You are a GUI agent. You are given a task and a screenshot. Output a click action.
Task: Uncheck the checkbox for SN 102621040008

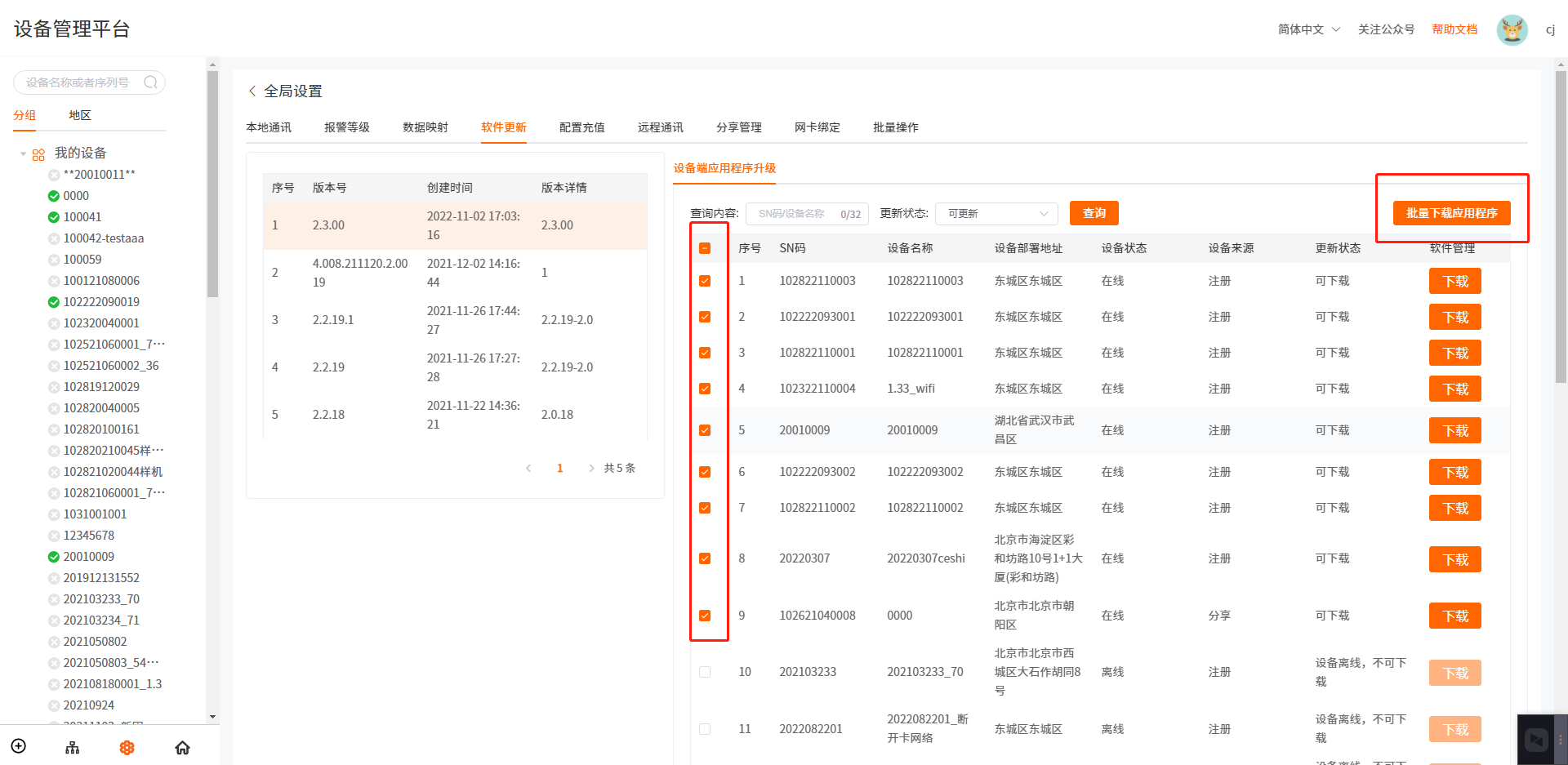click(x=705, y=616)
